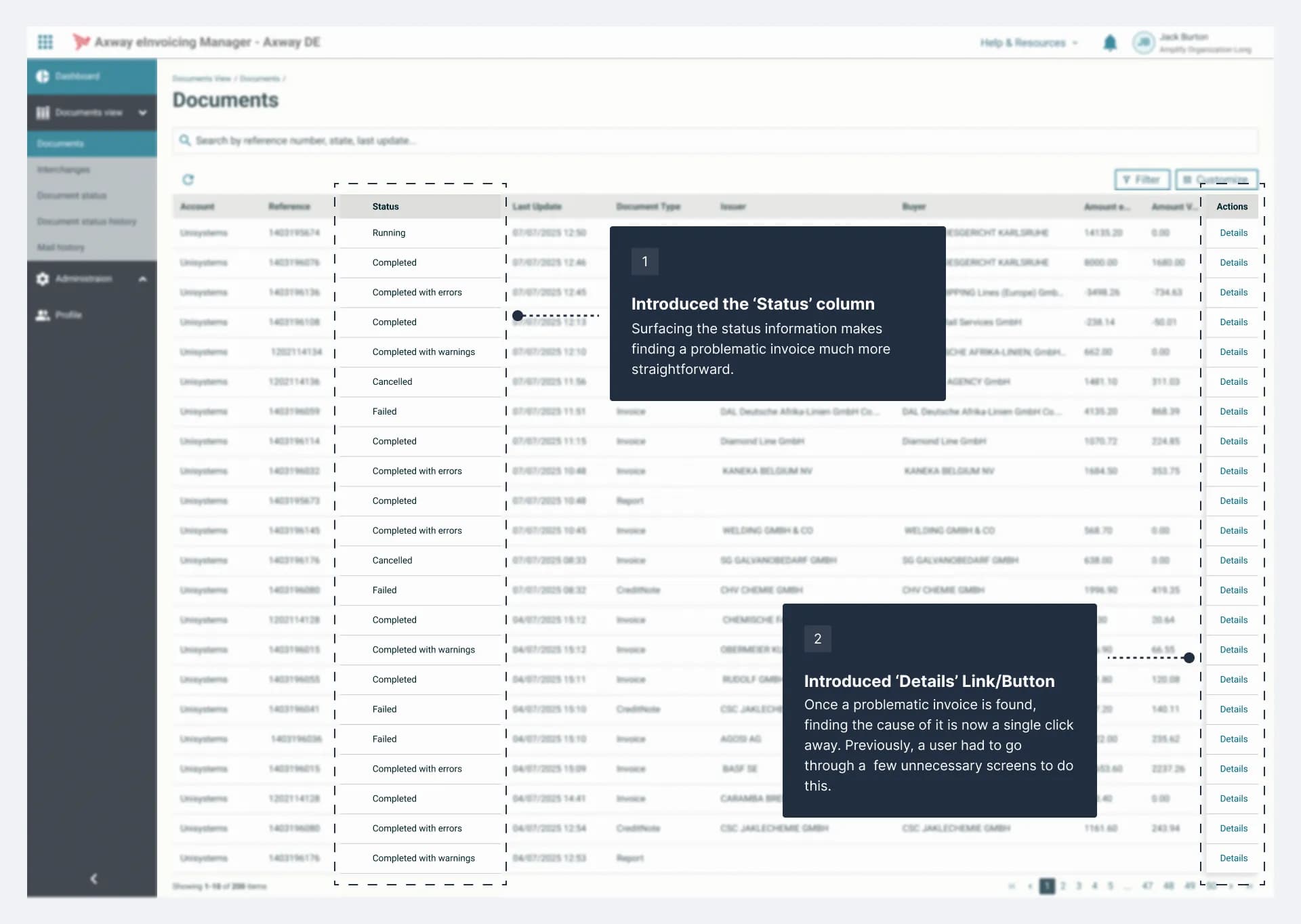Open Document status history in the sidebar
This screenshot has width=1301, height=924.
[x=92, y=222]
